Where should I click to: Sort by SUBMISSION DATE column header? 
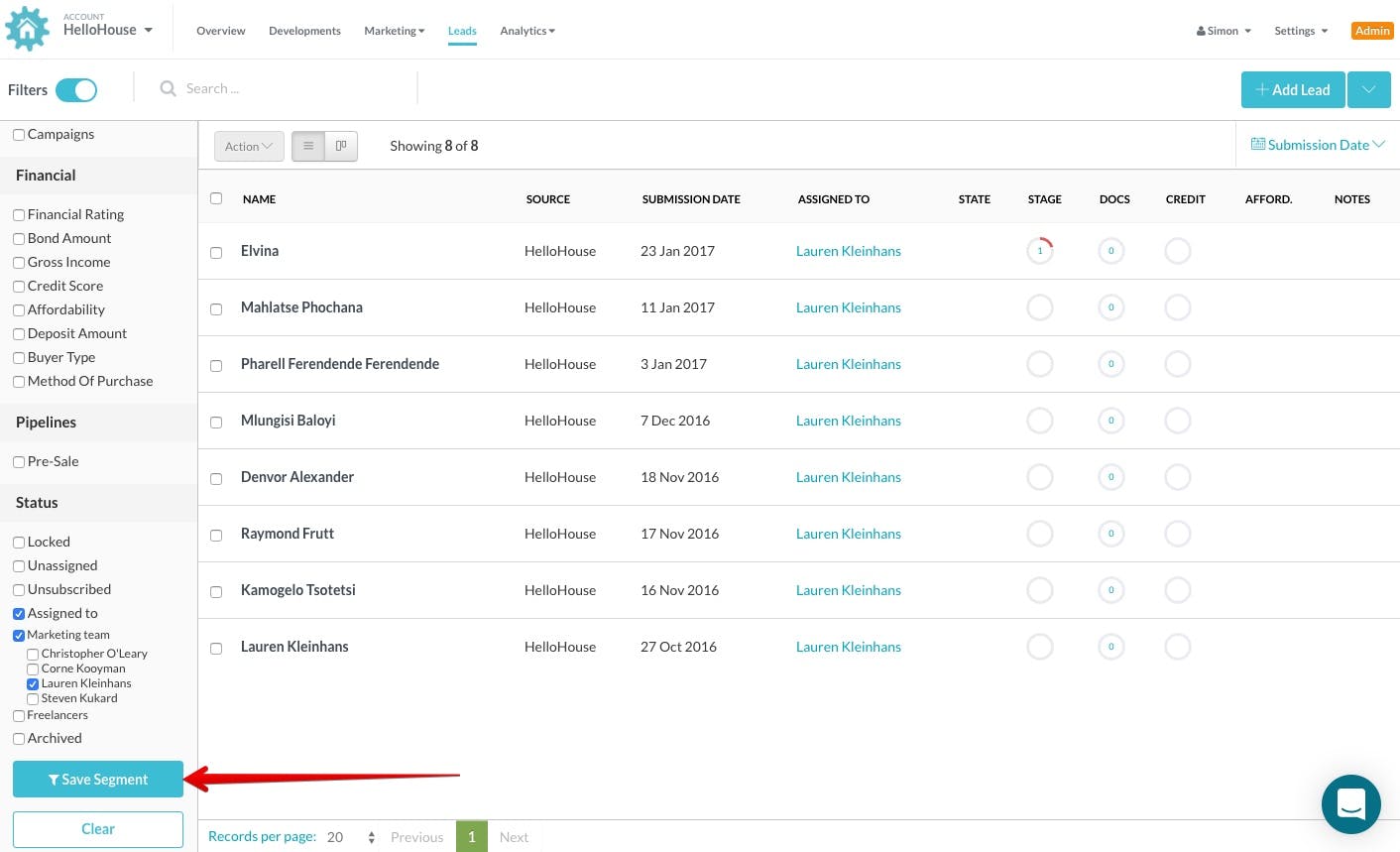click(691, 199)
